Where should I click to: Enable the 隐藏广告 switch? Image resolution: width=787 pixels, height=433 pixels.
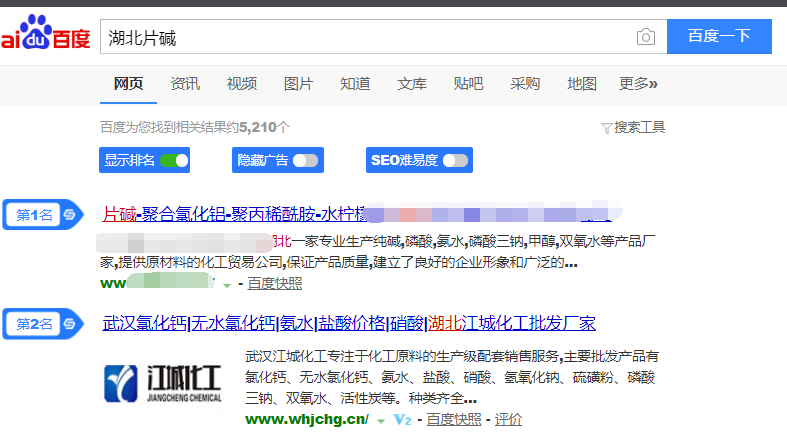pyautogui.click(x=305, y=161)
